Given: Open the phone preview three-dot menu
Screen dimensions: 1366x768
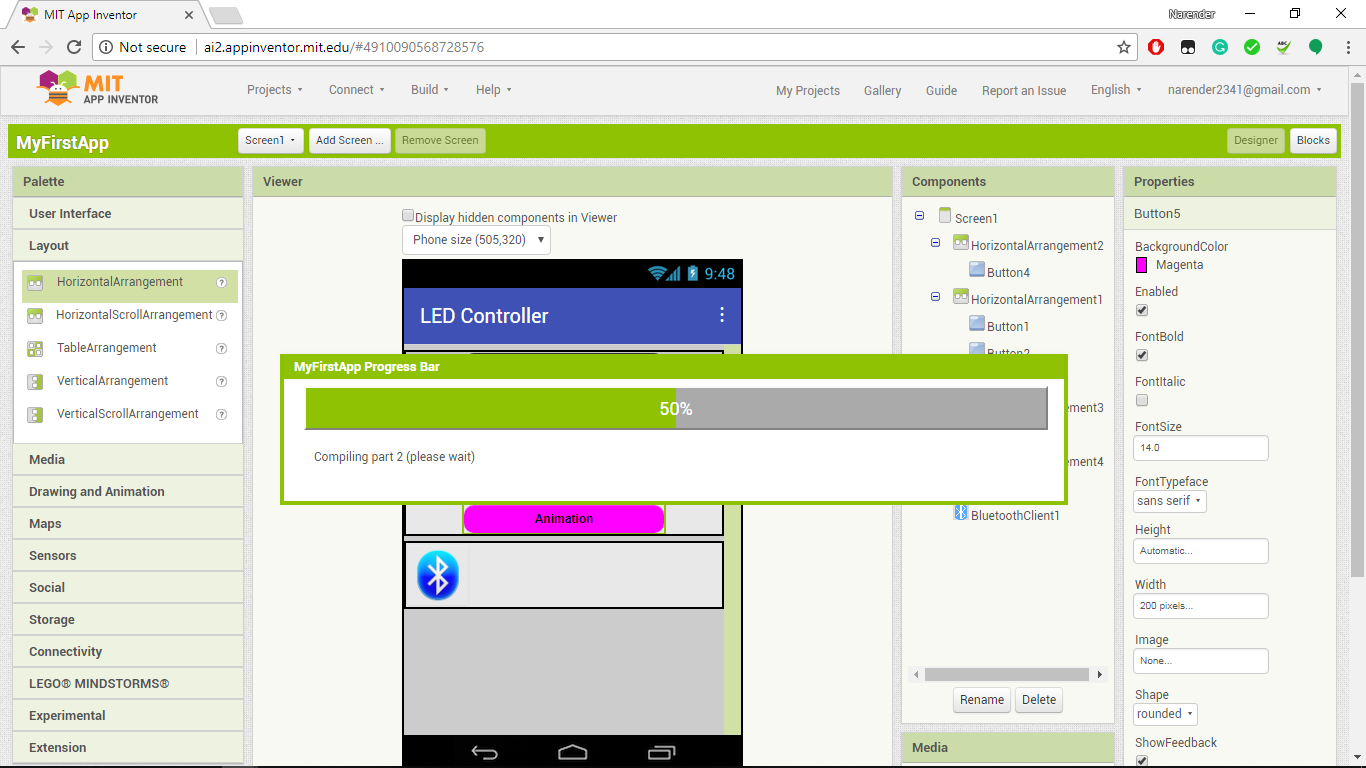Looking at the screenshot, I should 722,315.
